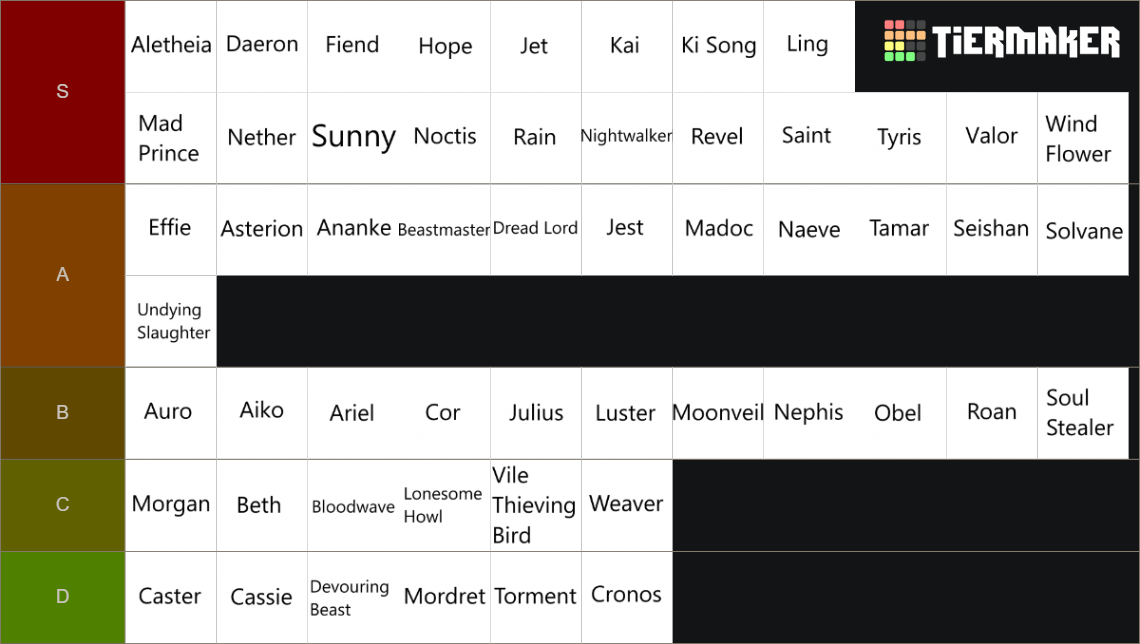Screen dimensions: 1140x644
Task: Select the Undying Slaughter tile
Action: (x=171, y=321)
